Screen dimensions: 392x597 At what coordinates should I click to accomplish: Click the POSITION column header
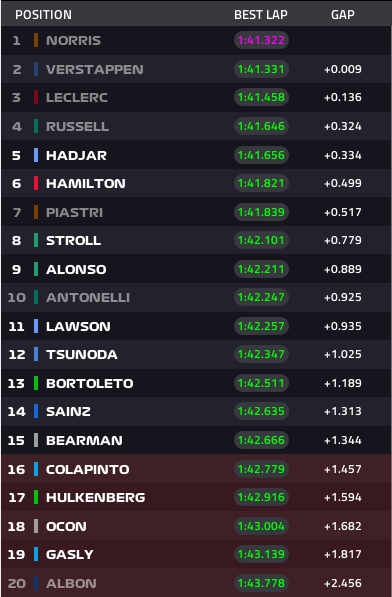pos(43,14)
